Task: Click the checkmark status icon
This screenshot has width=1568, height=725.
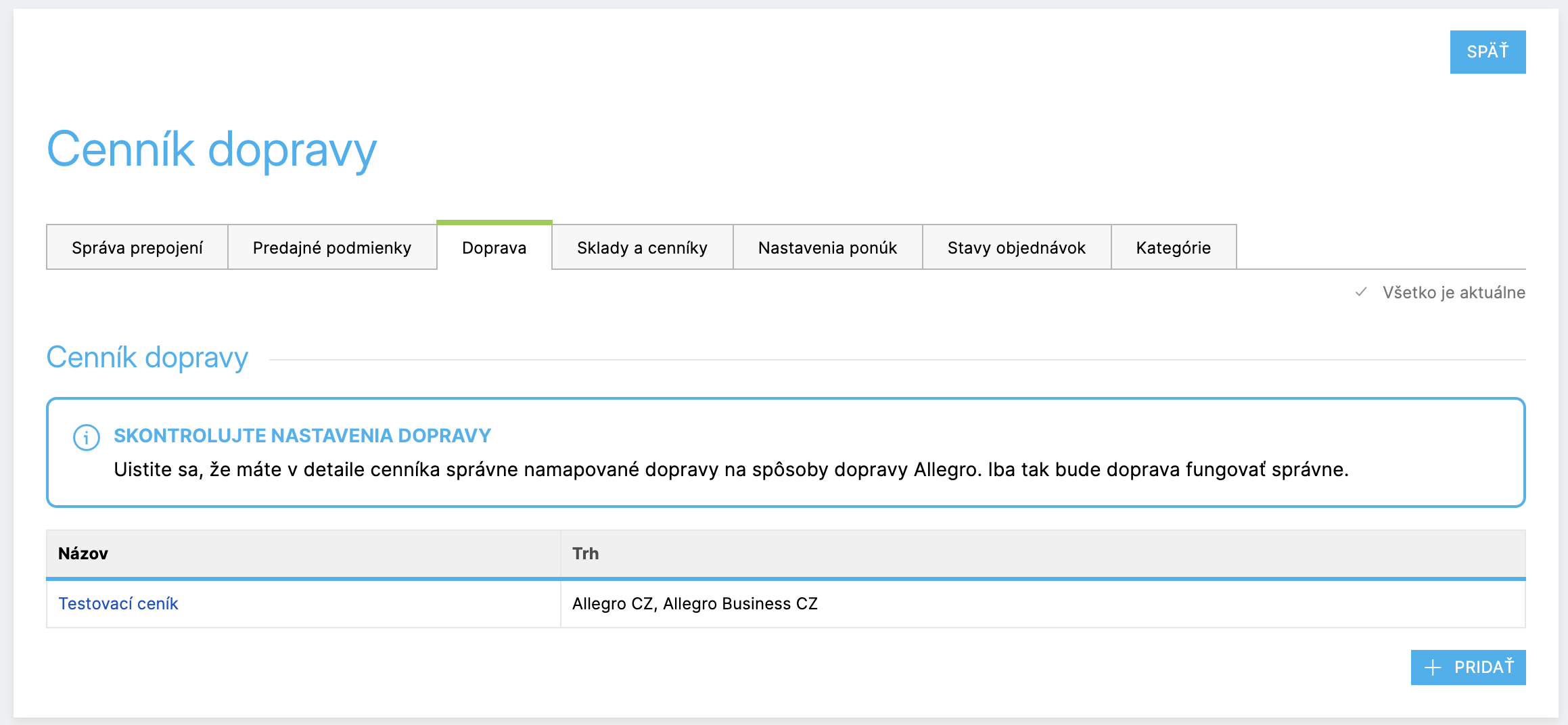Action: pos(1361,292)
